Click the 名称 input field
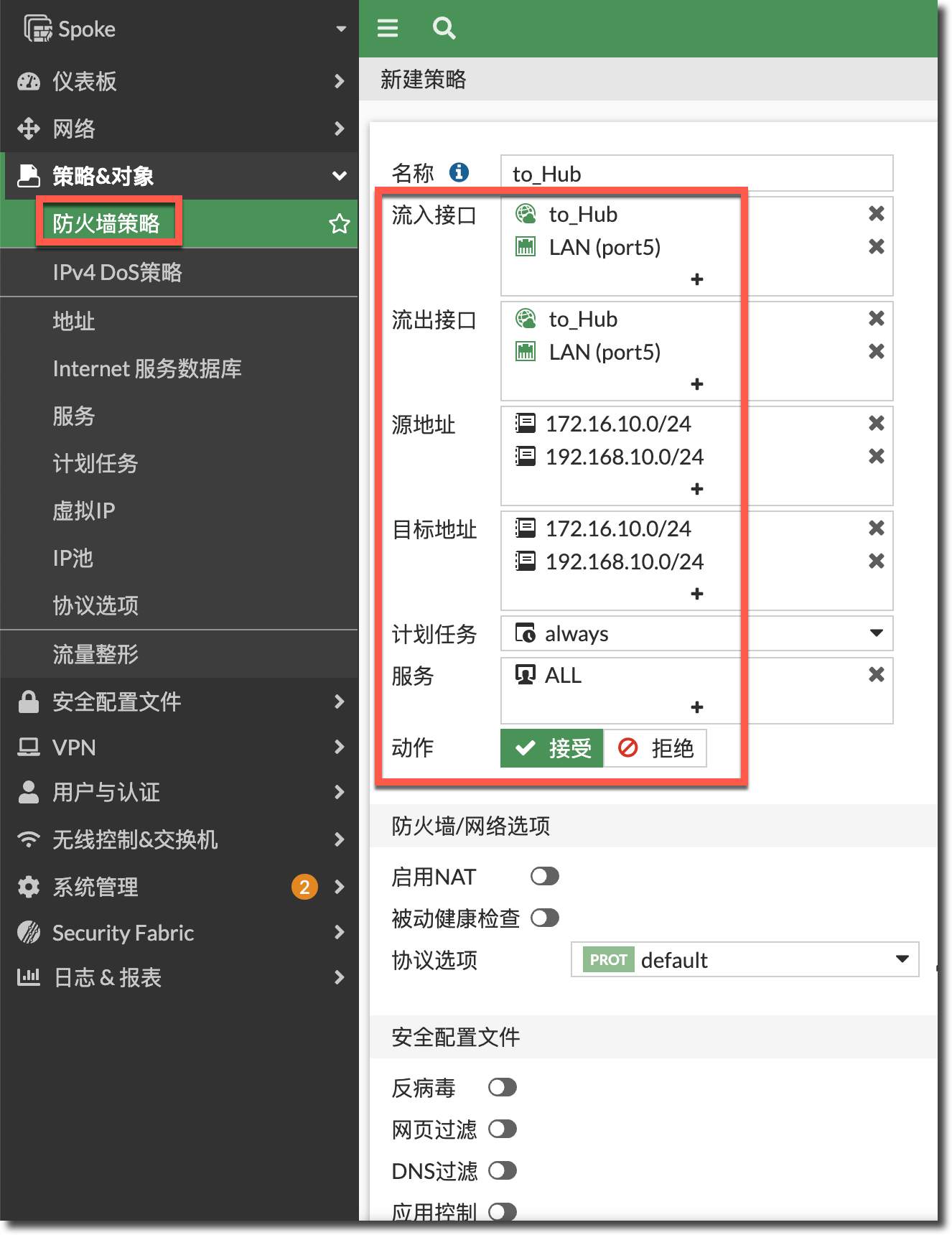 (696, 174)
